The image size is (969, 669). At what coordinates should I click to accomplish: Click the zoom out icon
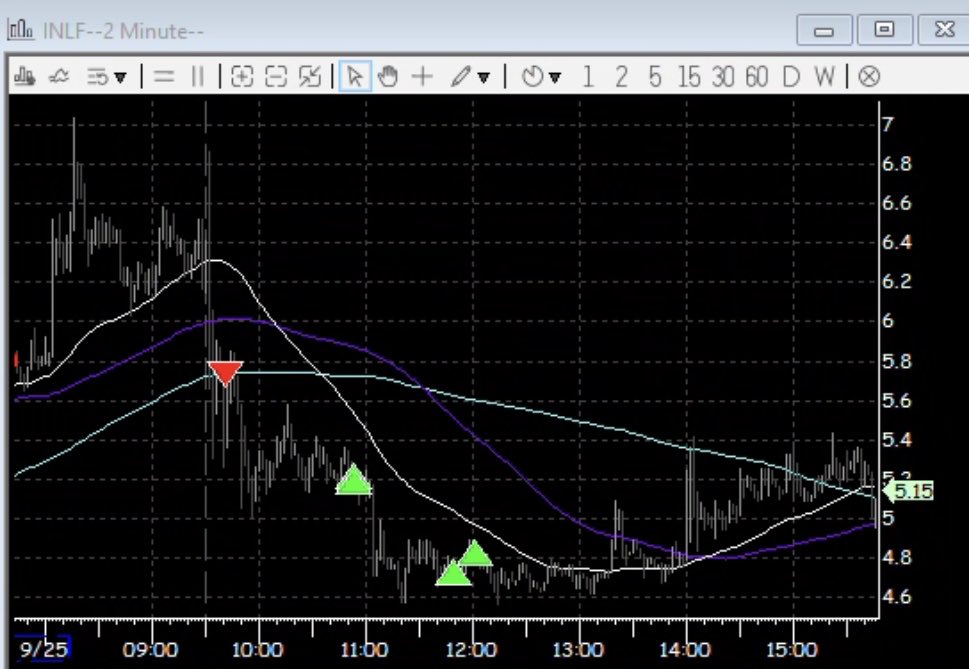coord(276,77)
